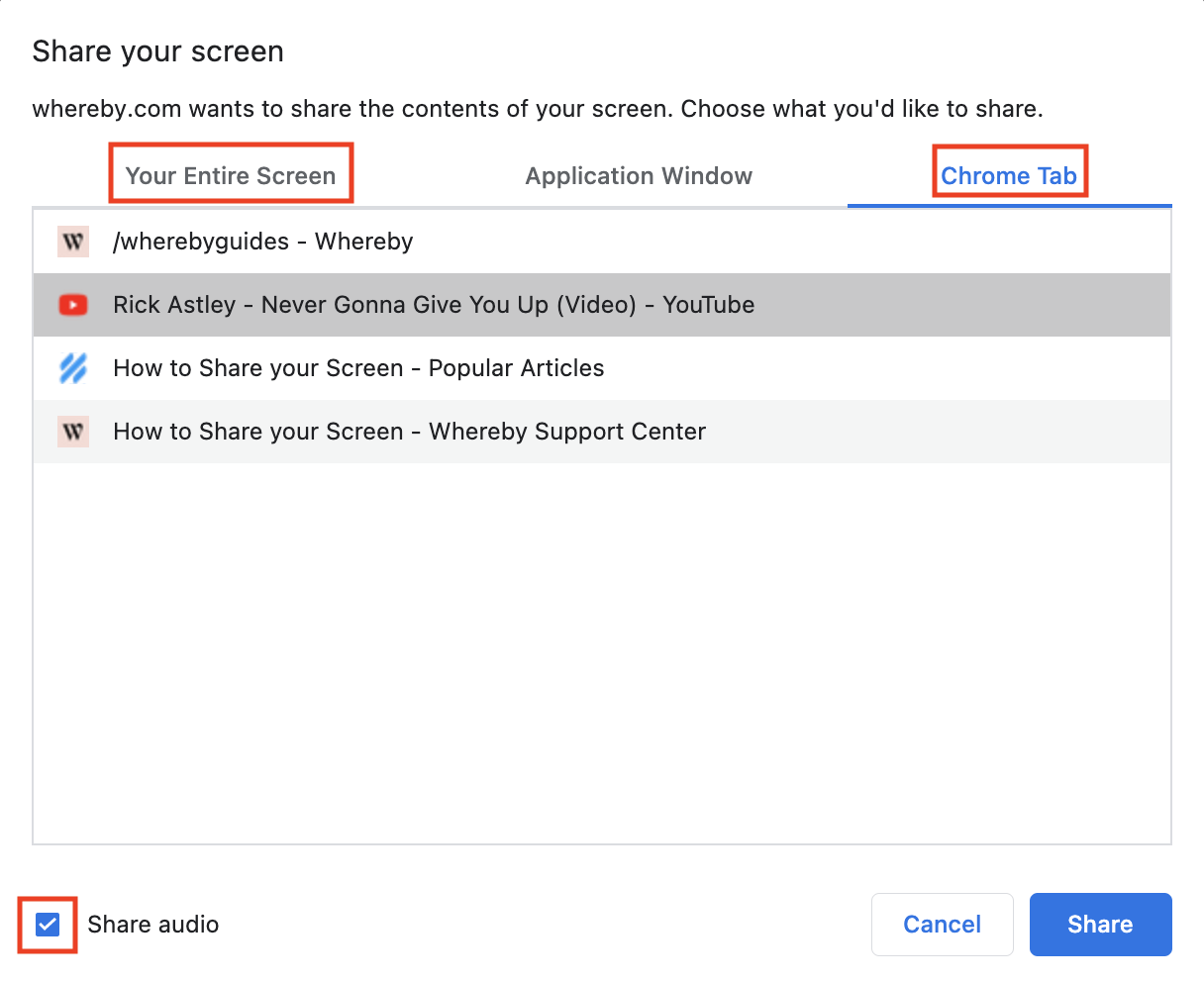1204x982 pixels.
Task: Select the Rick Astley YouTube tab entry
Action: pyautogui.click(x=434, y=305)
